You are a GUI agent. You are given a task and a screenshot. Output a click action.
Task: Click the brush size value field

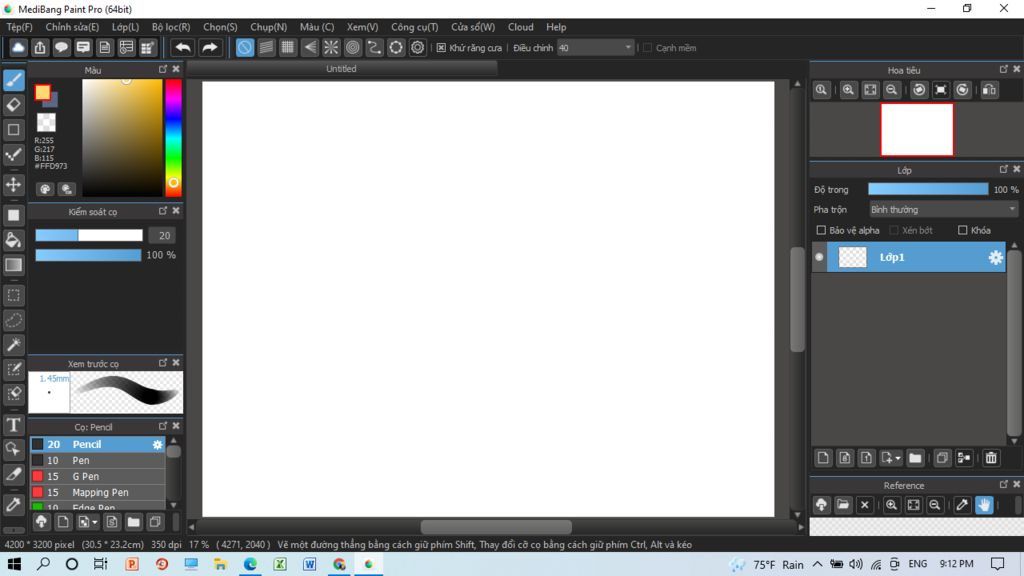click(163, 235)
